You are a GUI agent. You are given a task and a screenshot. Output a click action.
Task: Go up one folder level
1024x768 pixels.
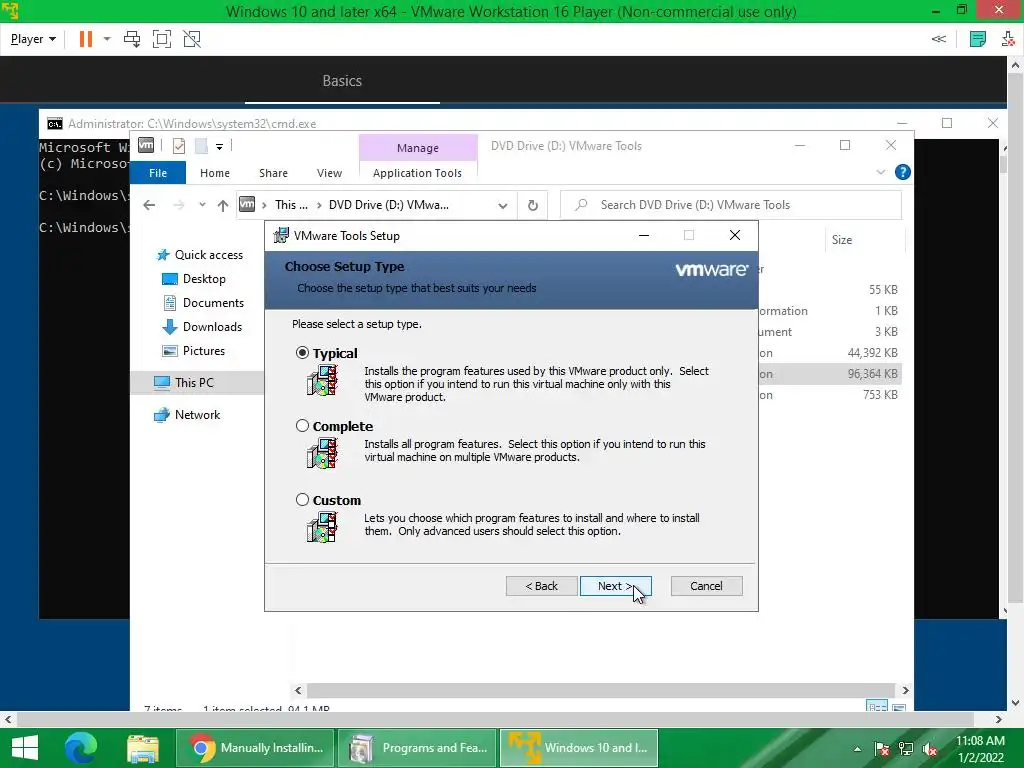pyautogui.click(x=223, y=205)
